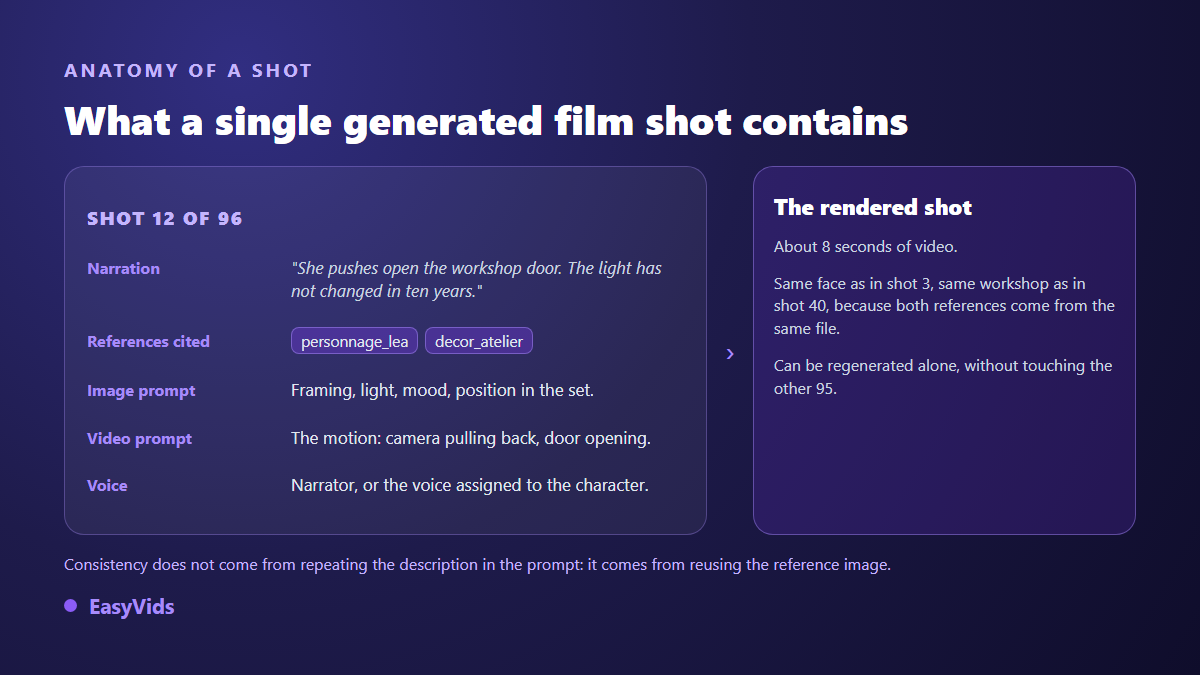The height and width of the screenshot is (675, 1200).
Task: Click the italic narration quote about the workshop door
Action: 476,280
